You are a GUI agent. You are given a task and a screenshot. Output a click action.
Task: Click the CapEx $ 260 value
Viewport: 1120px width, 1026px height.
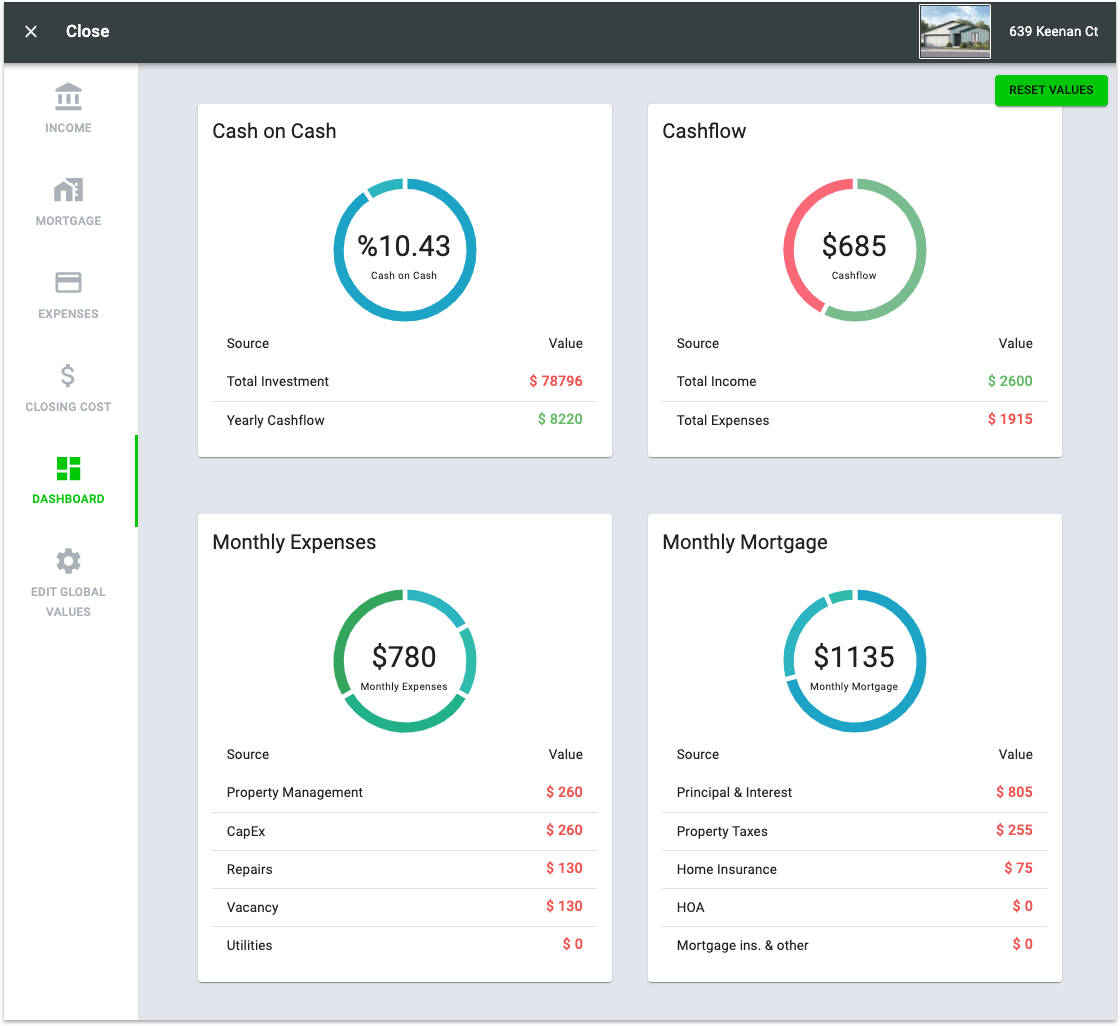coord(564,830)
